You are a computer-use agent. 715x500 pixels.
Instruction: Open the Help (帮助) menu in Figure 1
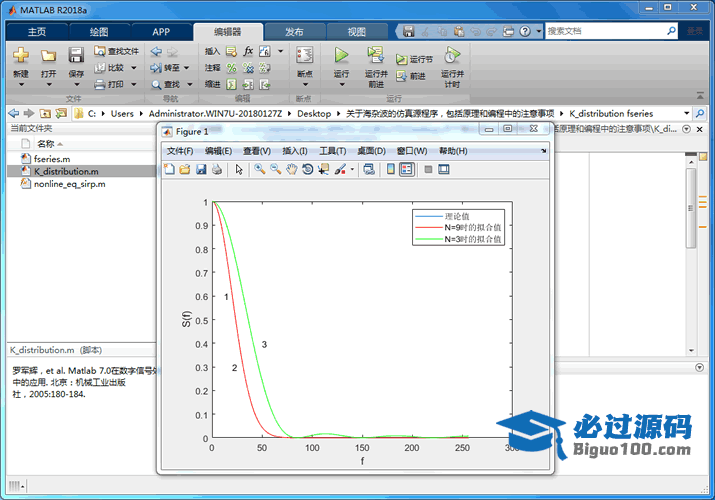pyautogui.click(x=453, y=151)
